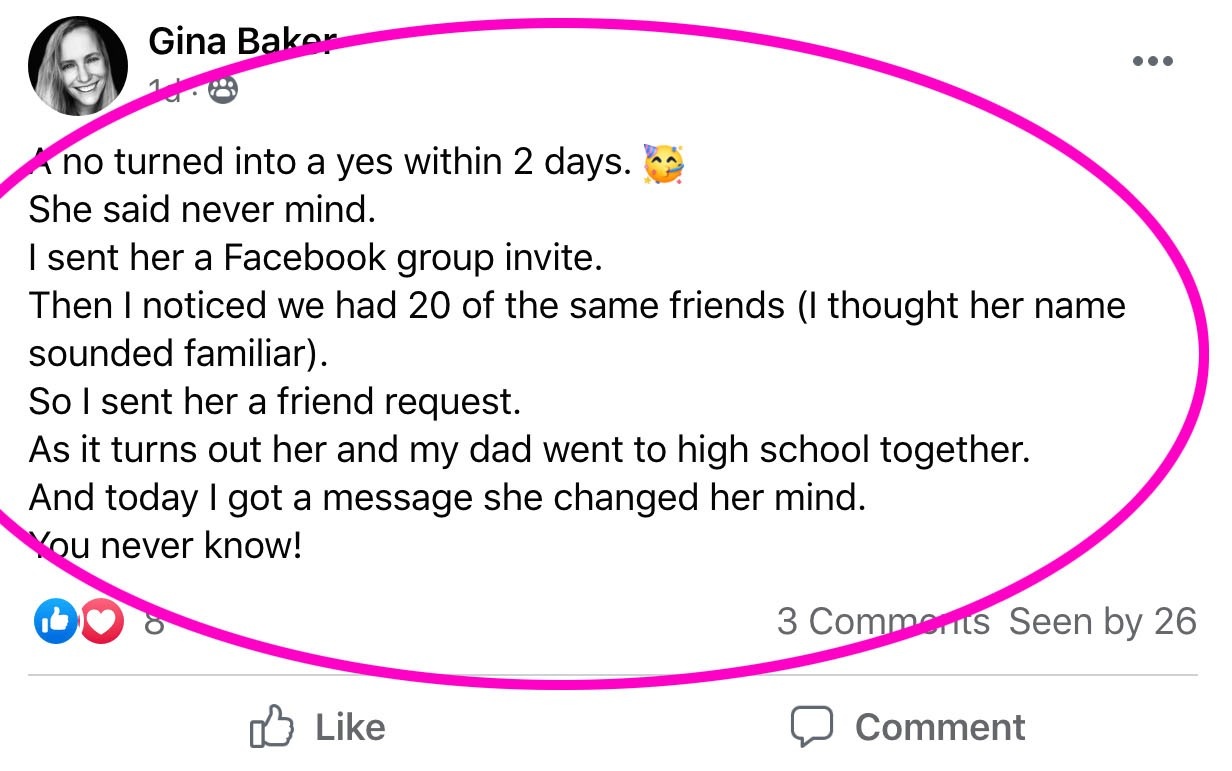Toggle Like via the Like label
This screenshot has width=1232, height=771.
[350, 727]
